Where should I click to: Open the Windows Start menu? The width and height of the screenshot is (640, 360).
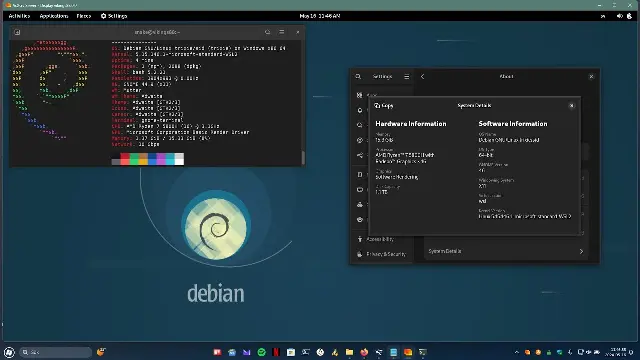(x=9, y=352)
